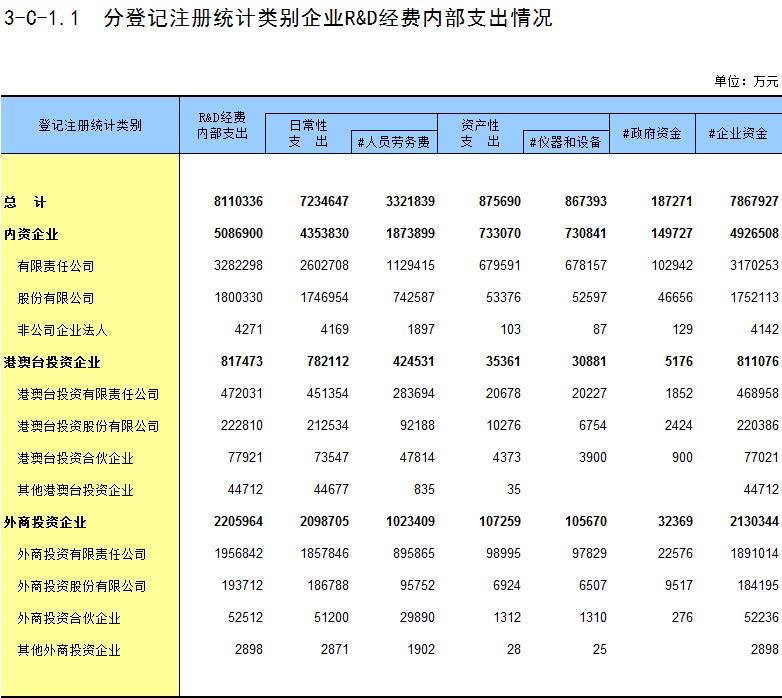Select the 内资企业 row label
This screenshot has height=698, width=782.
32,234
